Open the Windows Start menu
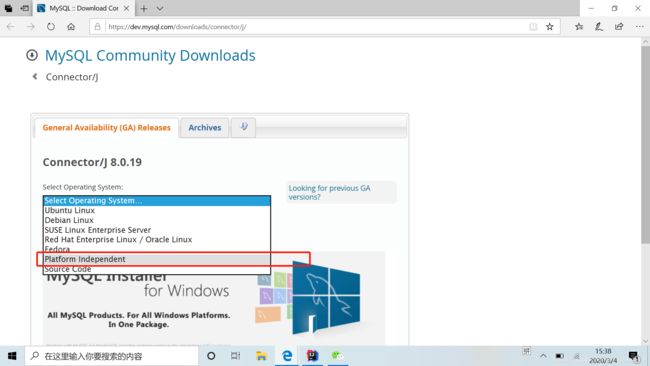650x366 pixels. click(12, 356)
